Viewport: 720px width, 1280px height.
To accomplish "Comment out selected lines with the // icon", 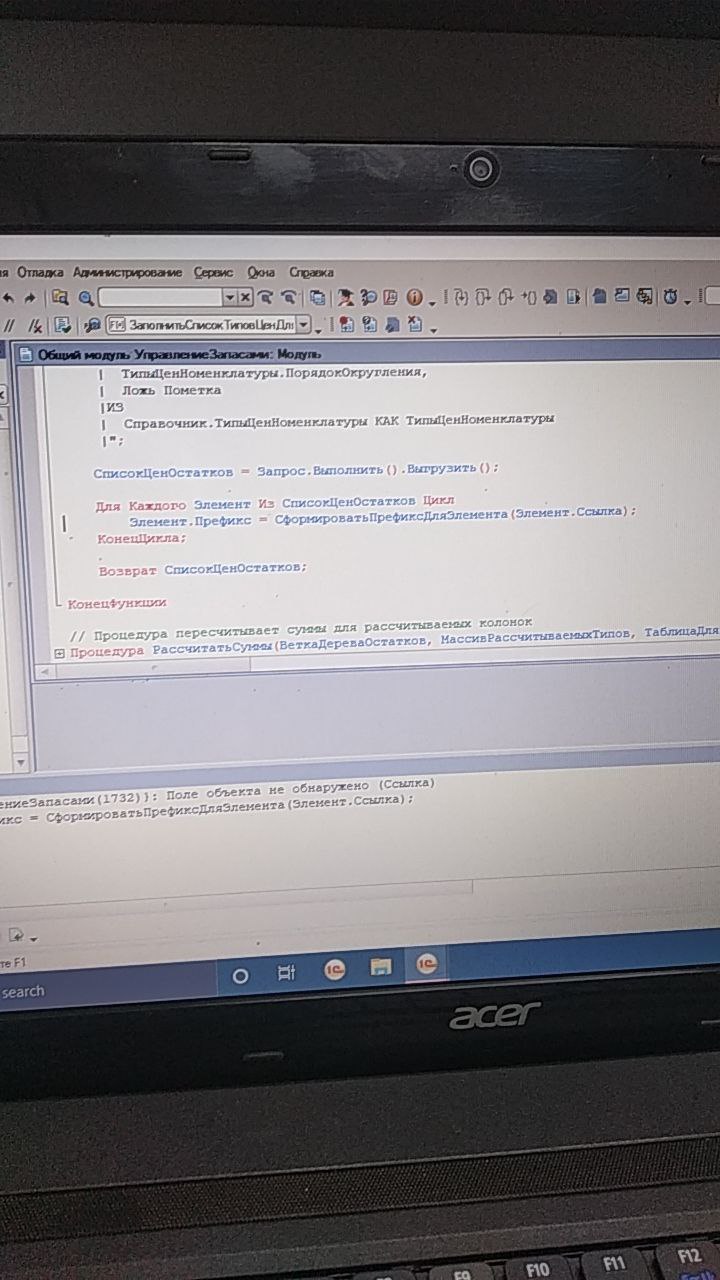I will pos(9,325).
